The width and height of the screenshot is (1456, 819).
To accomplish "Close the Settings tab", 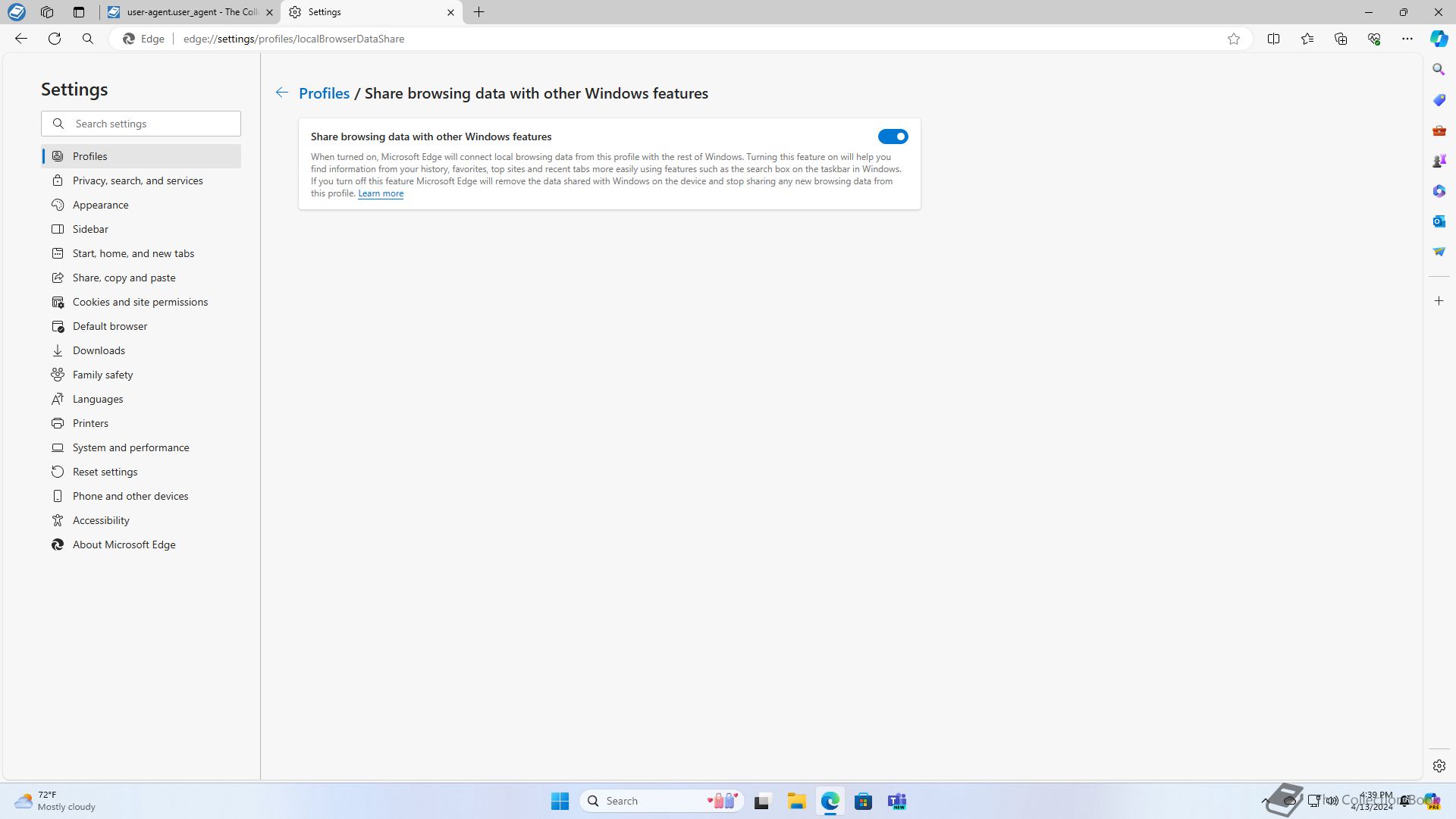I will (450, 12).
